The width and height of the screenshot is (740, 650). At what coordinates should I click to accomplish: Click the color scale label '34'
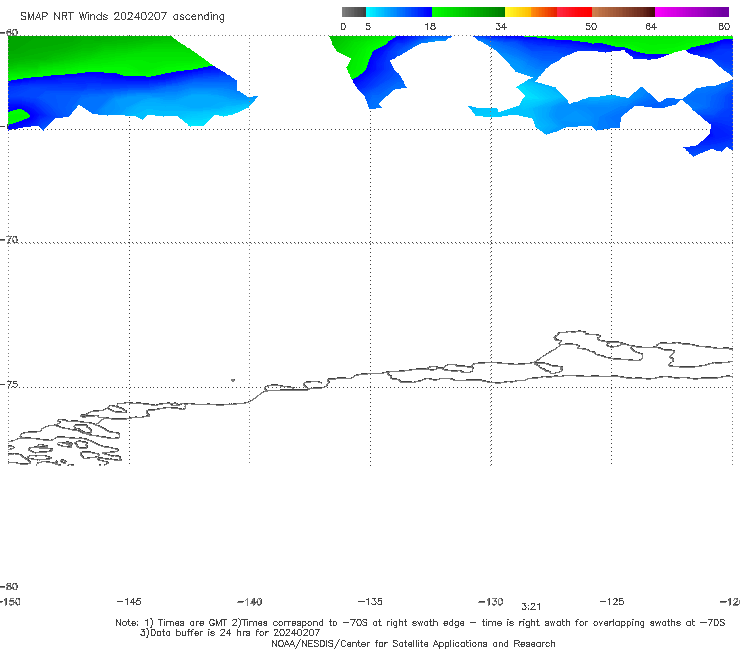(501, 26)
